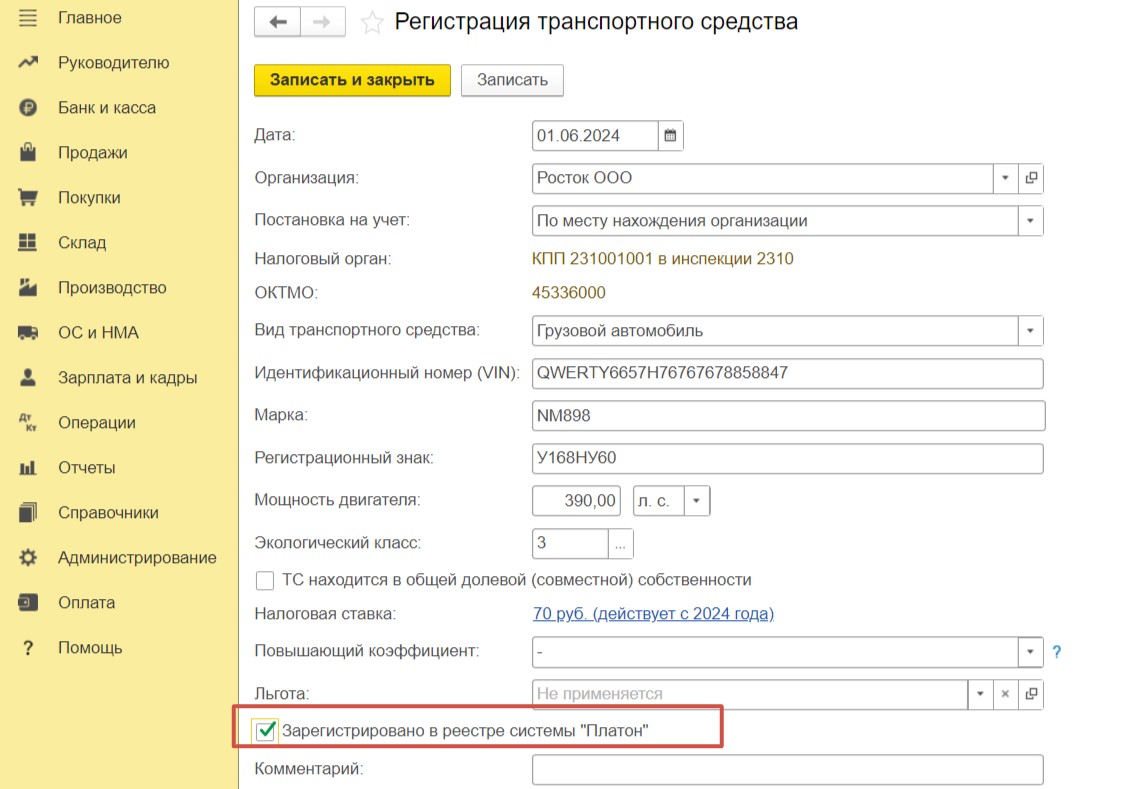Screen dimensions: 1123x789
Task: Open the Операции section
Action: point(97,423)
